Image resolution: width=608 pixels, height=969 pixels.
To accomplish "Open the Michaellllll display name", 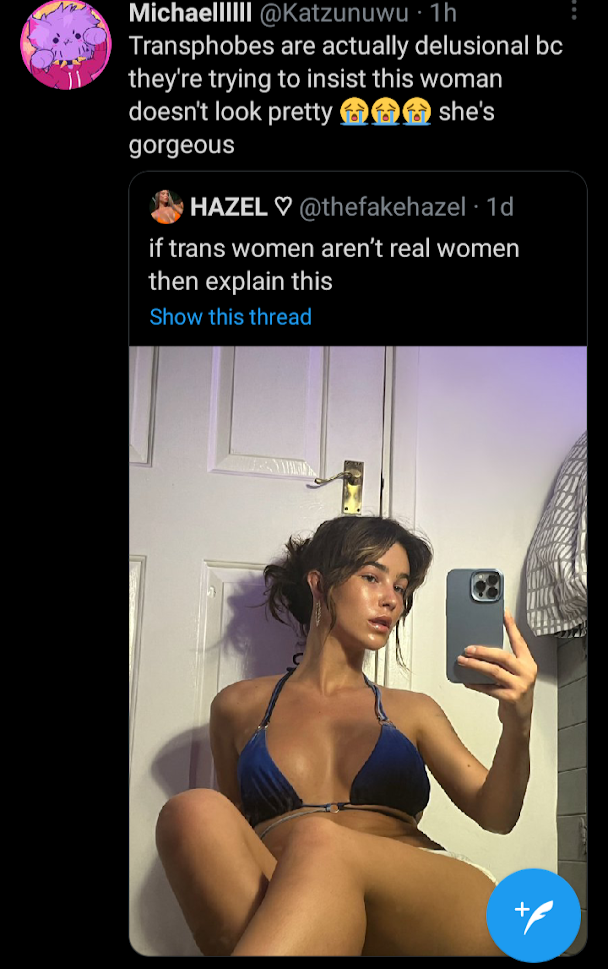I will (x=190, y=13).
